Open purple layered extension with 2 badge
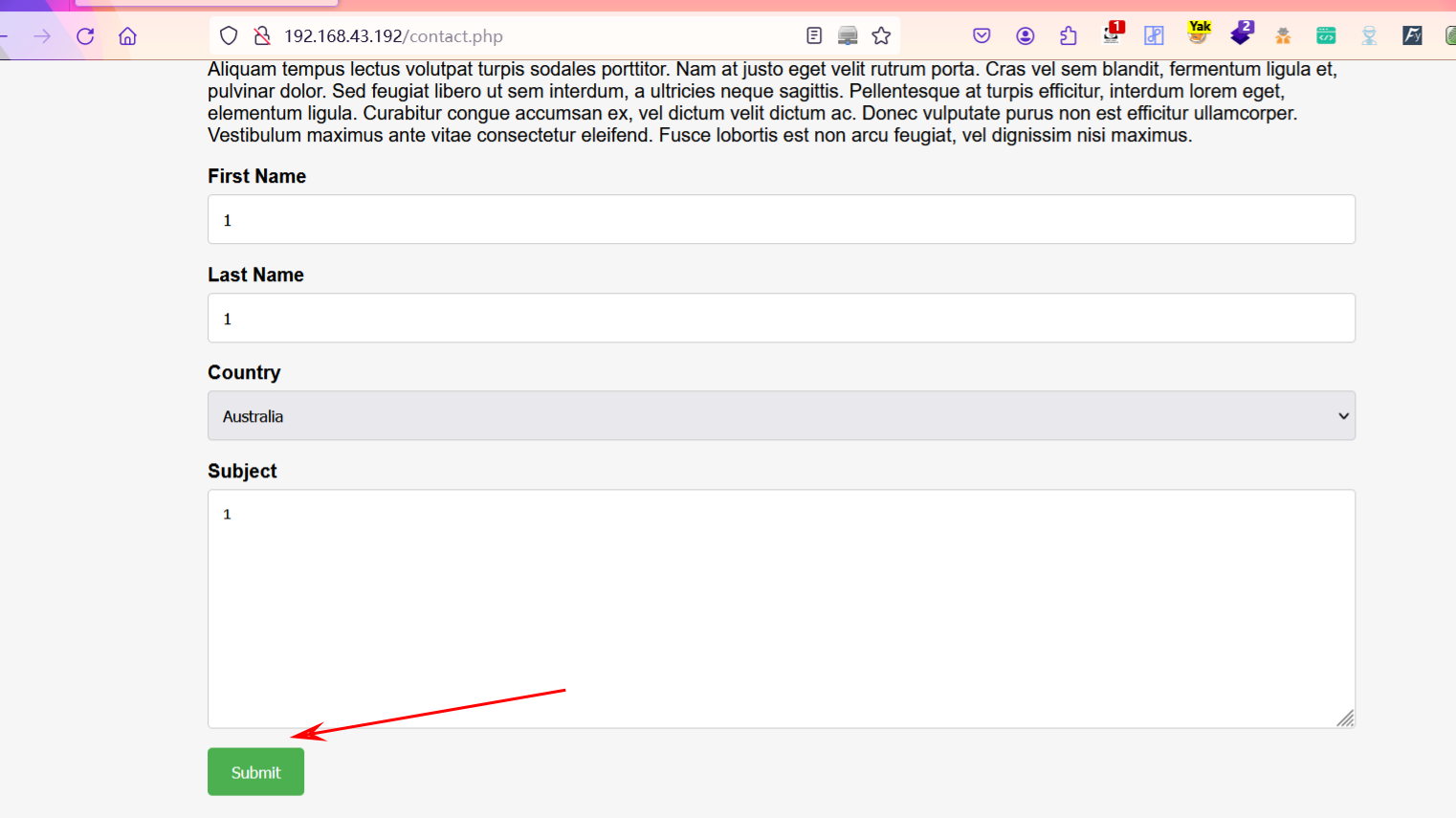 (1242, 33)
